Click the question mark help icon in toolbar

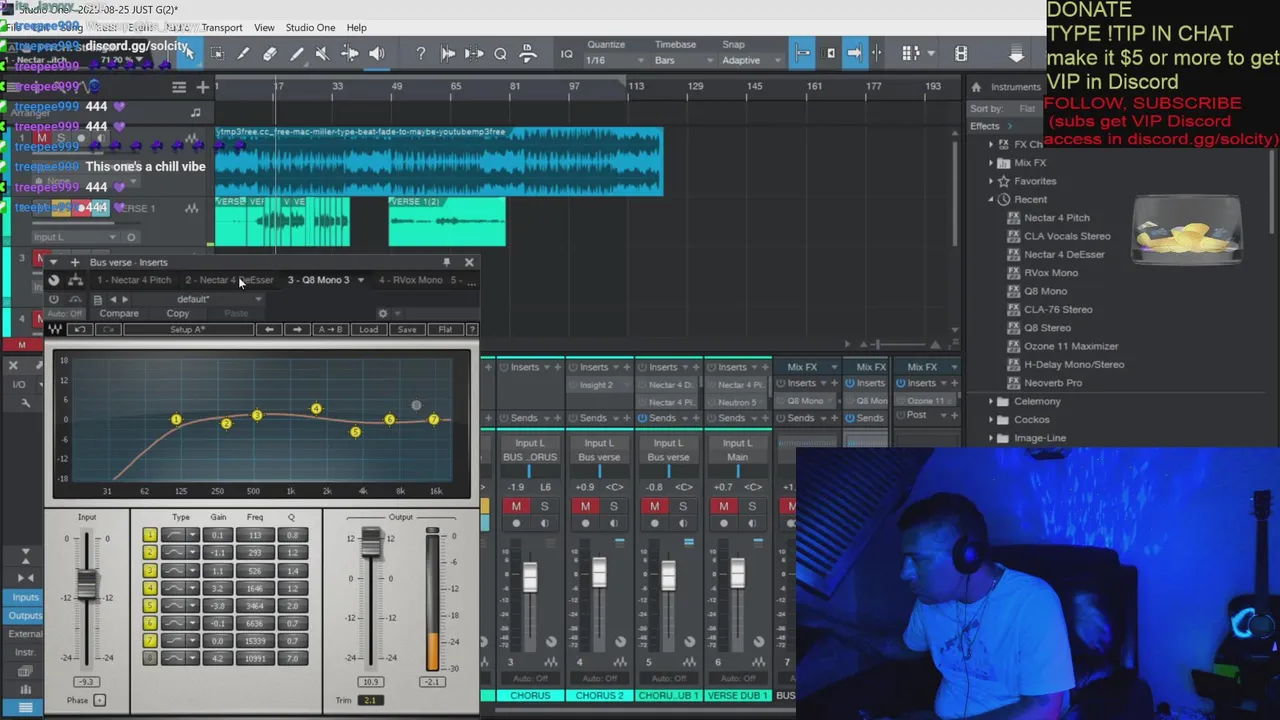[x=420, y=53]
